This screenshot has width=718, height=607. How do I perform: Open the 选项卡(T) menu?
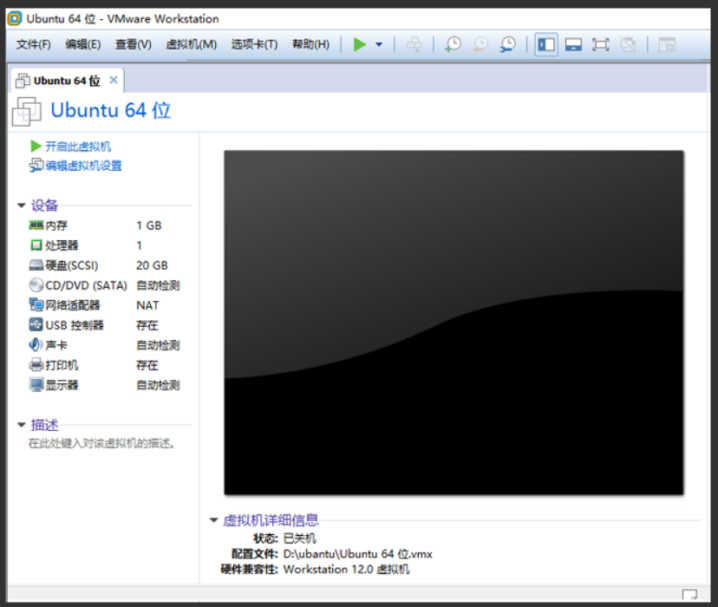pos(254,44)
